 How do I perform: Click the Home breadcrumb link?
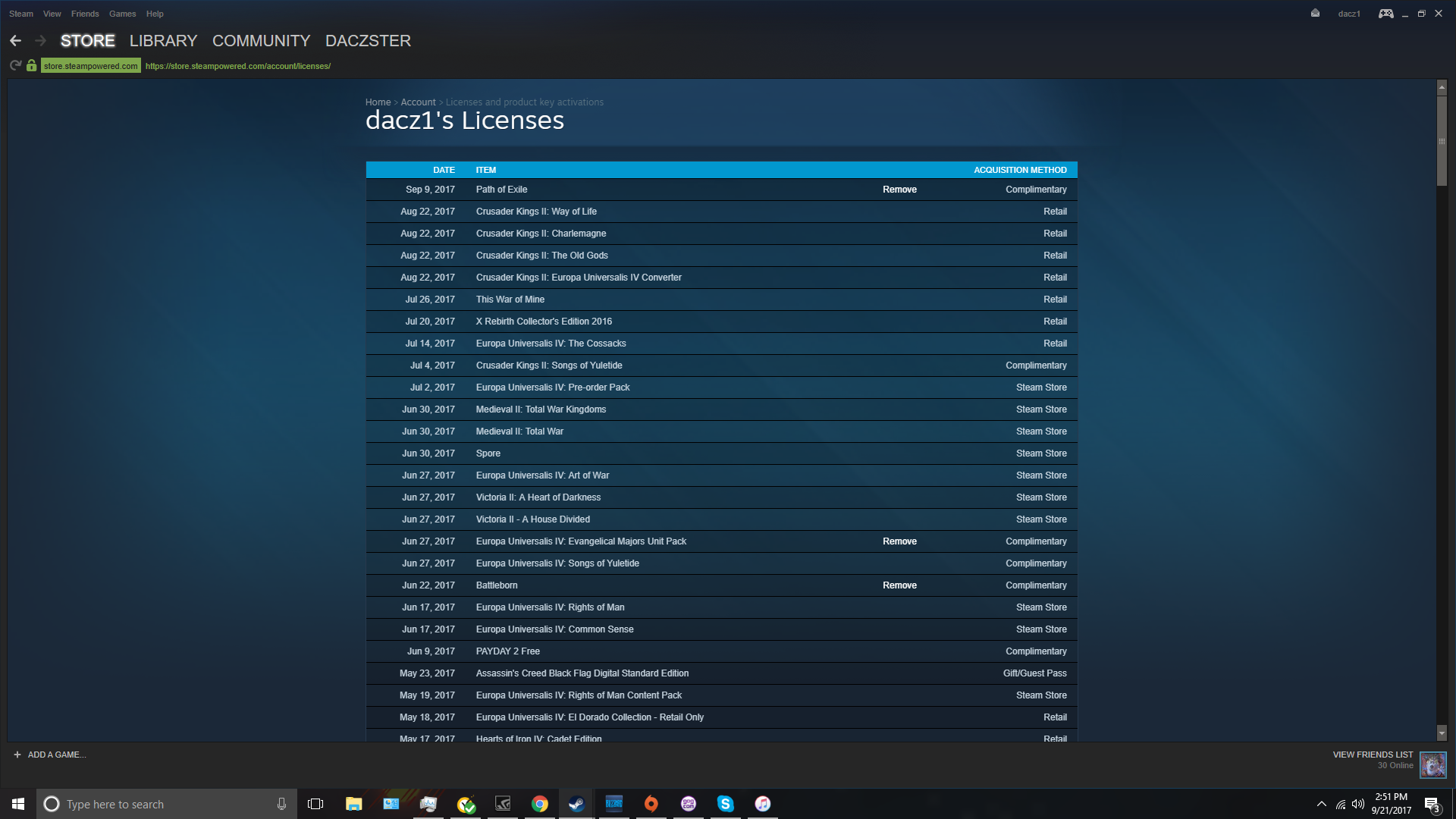coord(378,102)
